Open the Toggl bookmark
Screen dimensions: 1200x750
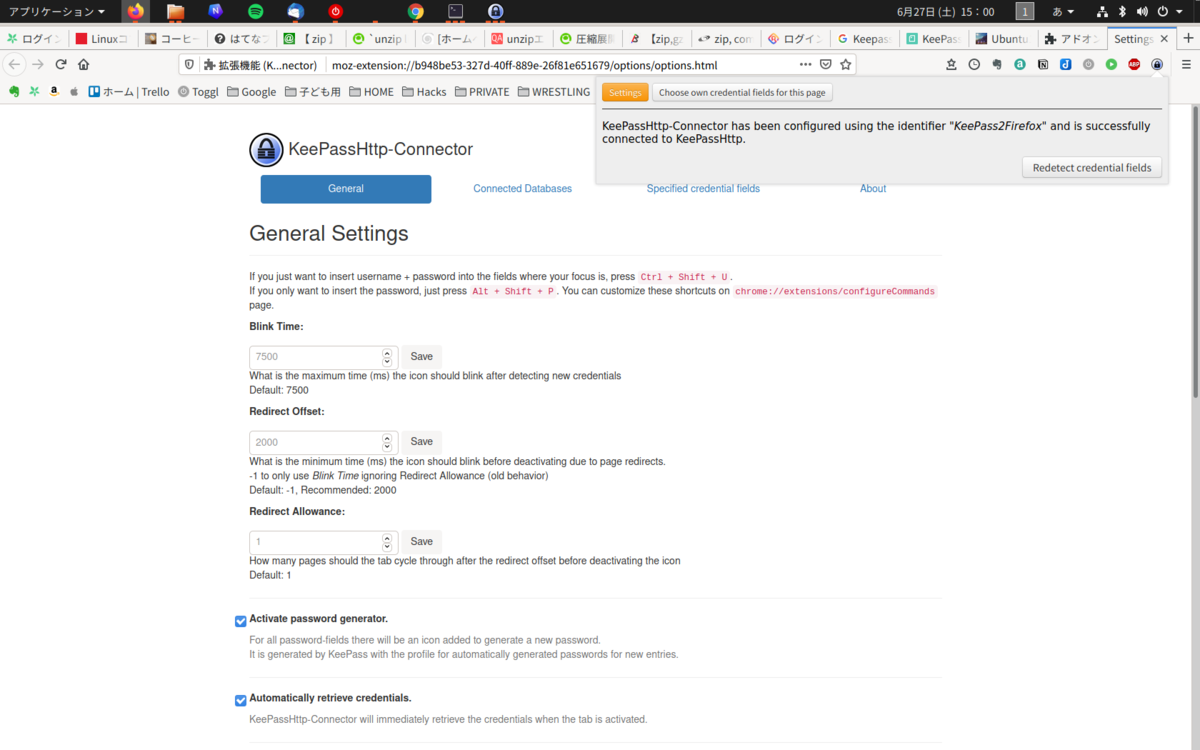[x=198, y=91]
